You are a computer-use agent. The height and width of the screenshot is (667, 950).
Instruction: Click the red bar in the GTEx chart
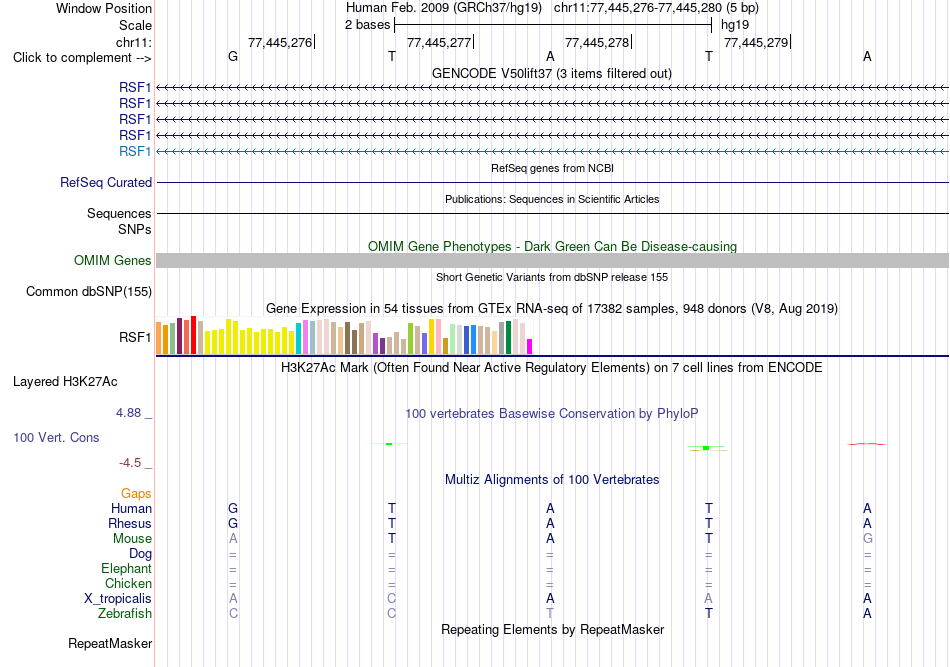click(193, 335)
